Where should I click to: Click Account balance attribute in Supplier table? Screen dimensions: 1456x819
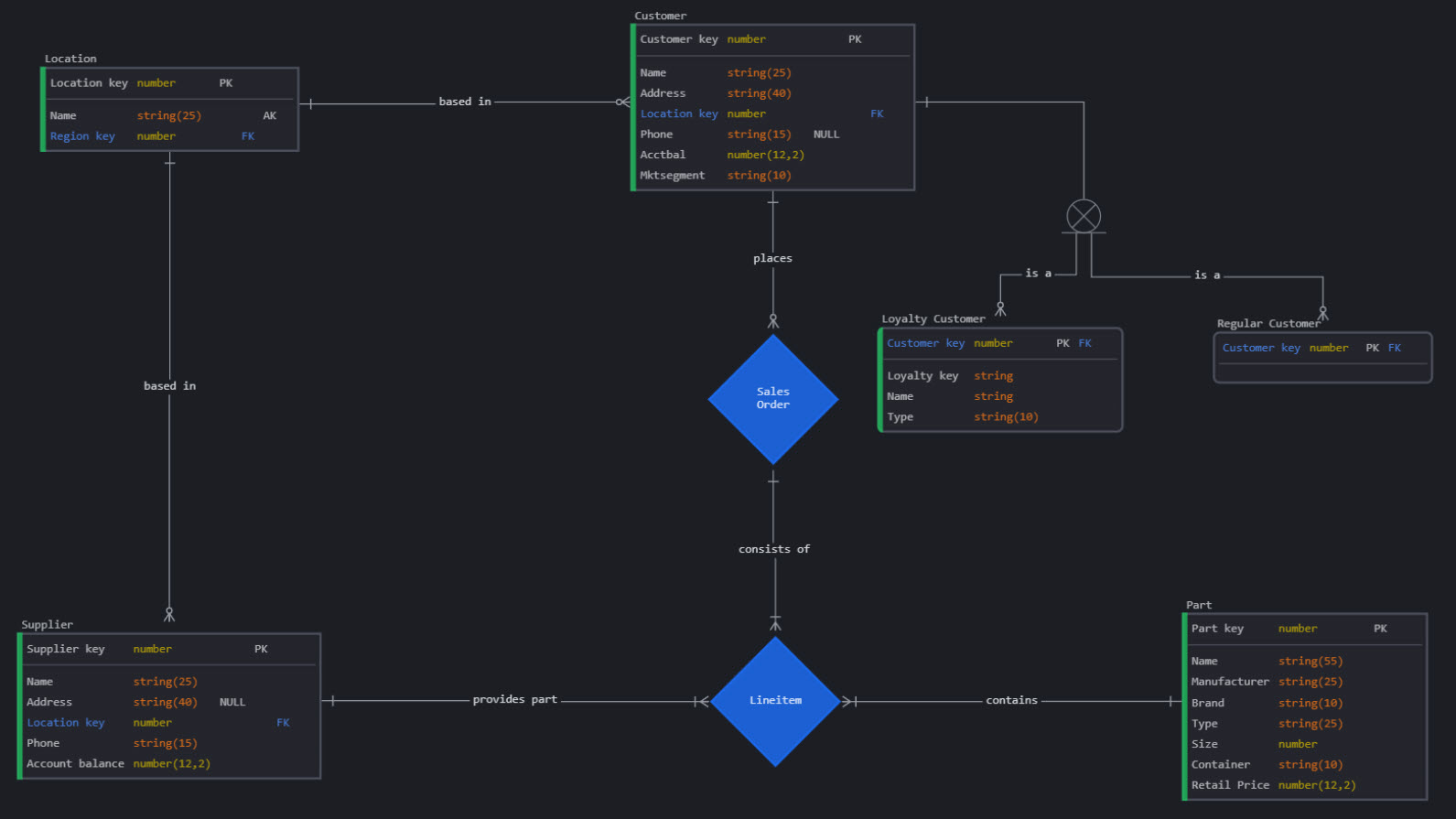coord(75,764)
